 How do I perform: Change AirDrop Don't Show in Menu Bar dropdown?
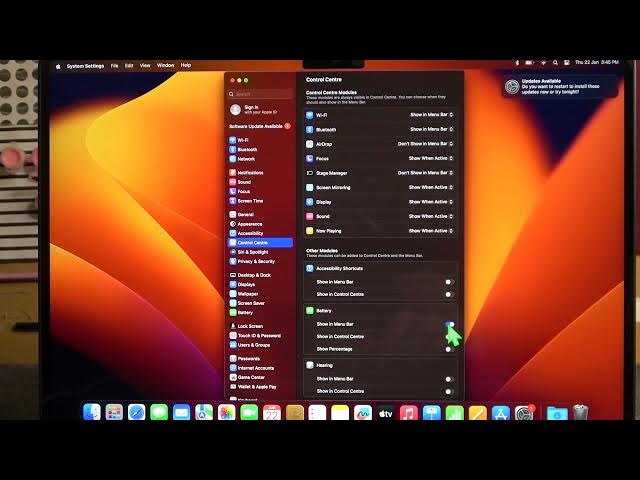click(x=425, y=144)
